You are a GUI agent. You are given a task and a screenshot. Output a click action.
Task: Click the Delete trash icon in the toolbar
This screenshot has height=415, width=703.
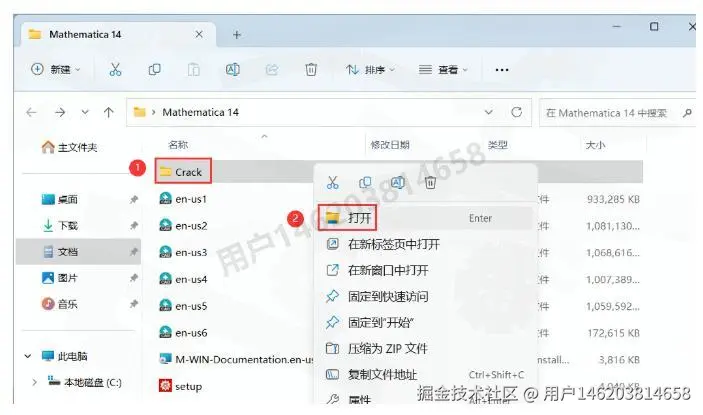pos(311,69)
